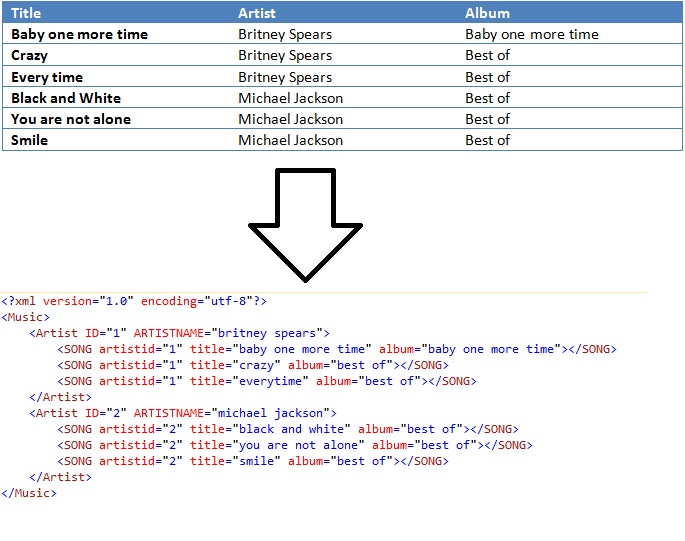685x541 pixels.
Task: Click the closing </Music> tag
Action: (x=29, y=493)
